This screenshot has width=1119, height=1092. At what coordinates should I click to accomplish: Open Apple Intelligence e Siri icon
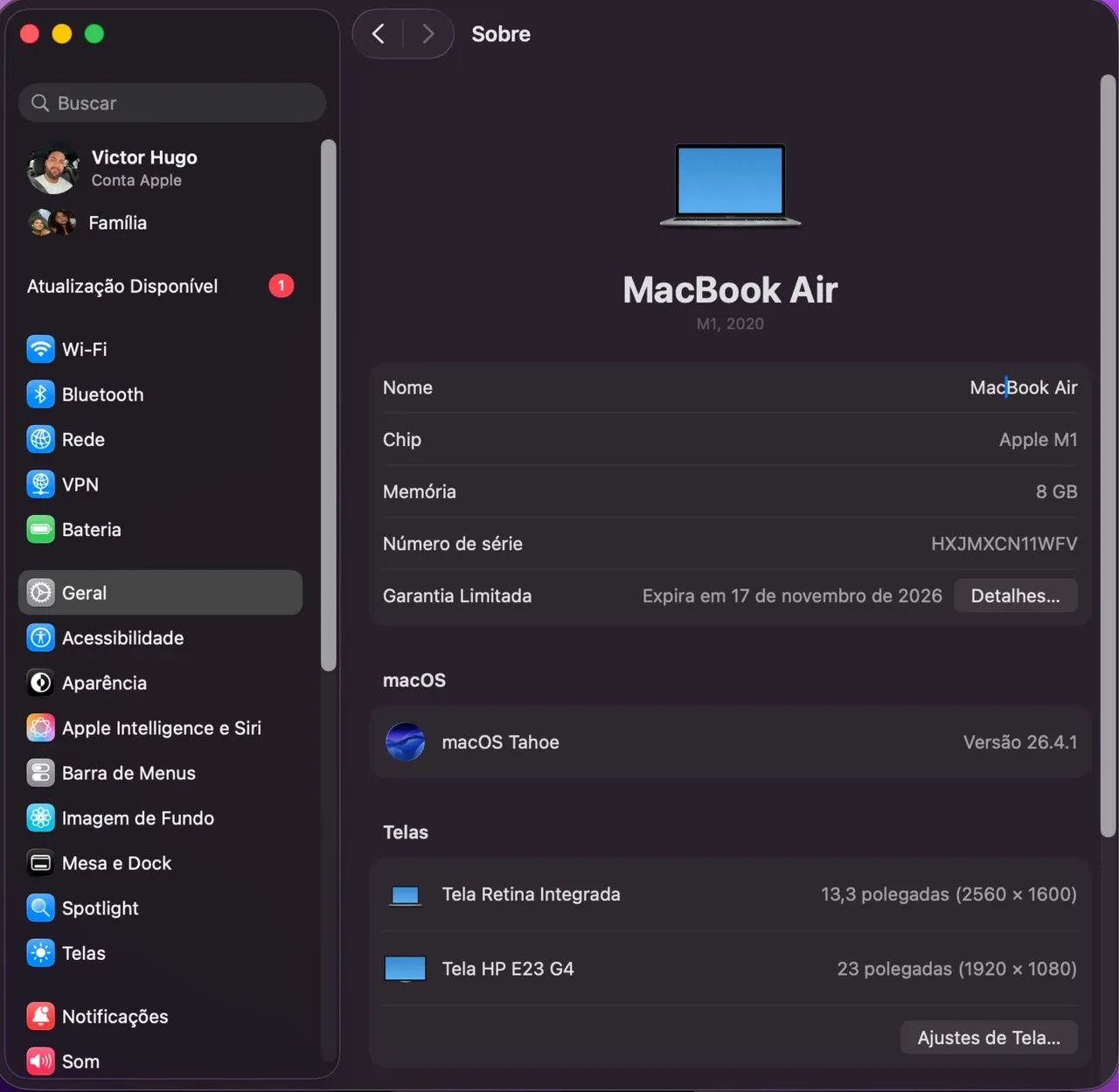40,727
